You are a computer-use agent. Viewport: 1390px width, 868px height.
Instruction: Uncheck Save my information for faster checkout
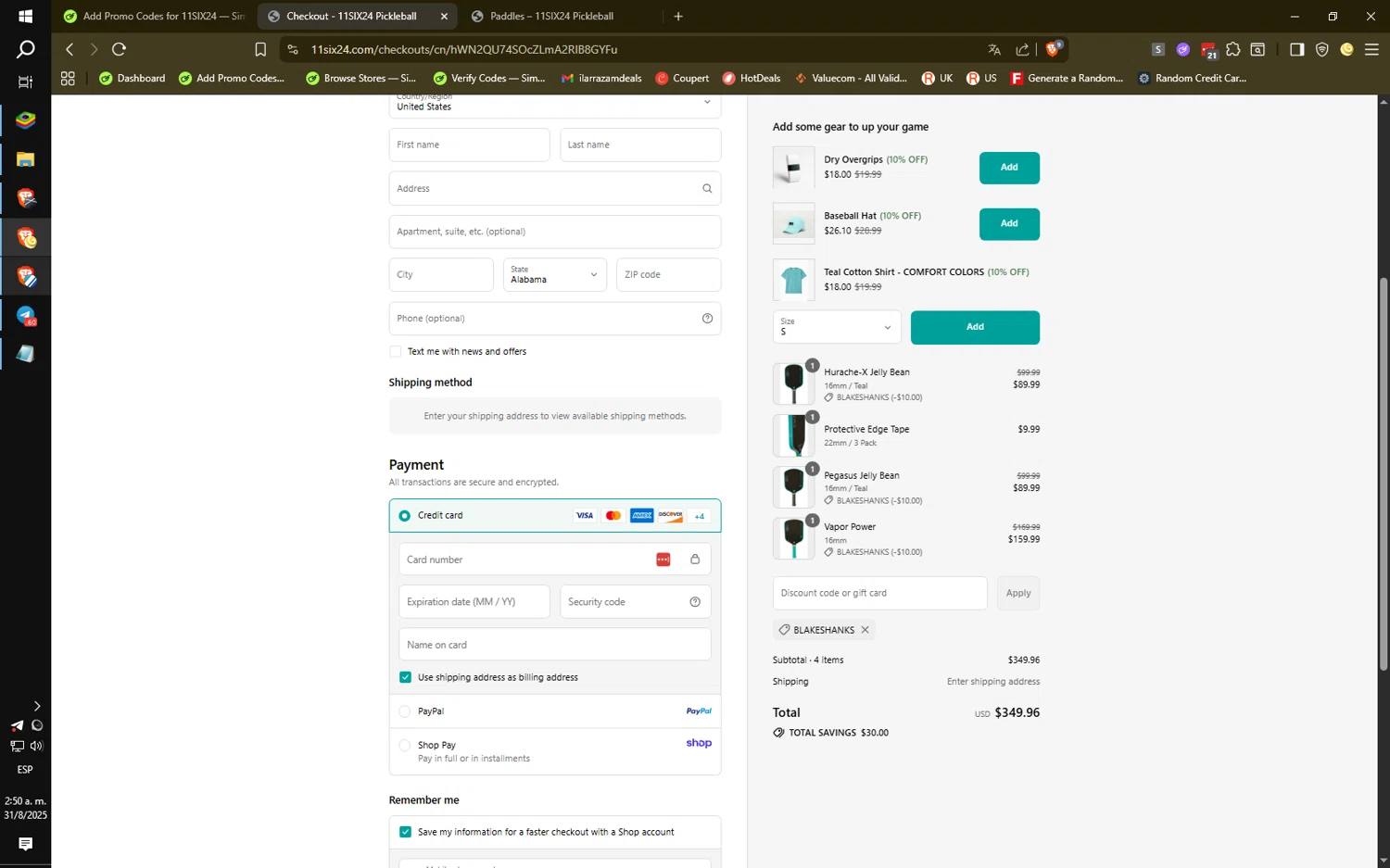click(x=405, y=832)
